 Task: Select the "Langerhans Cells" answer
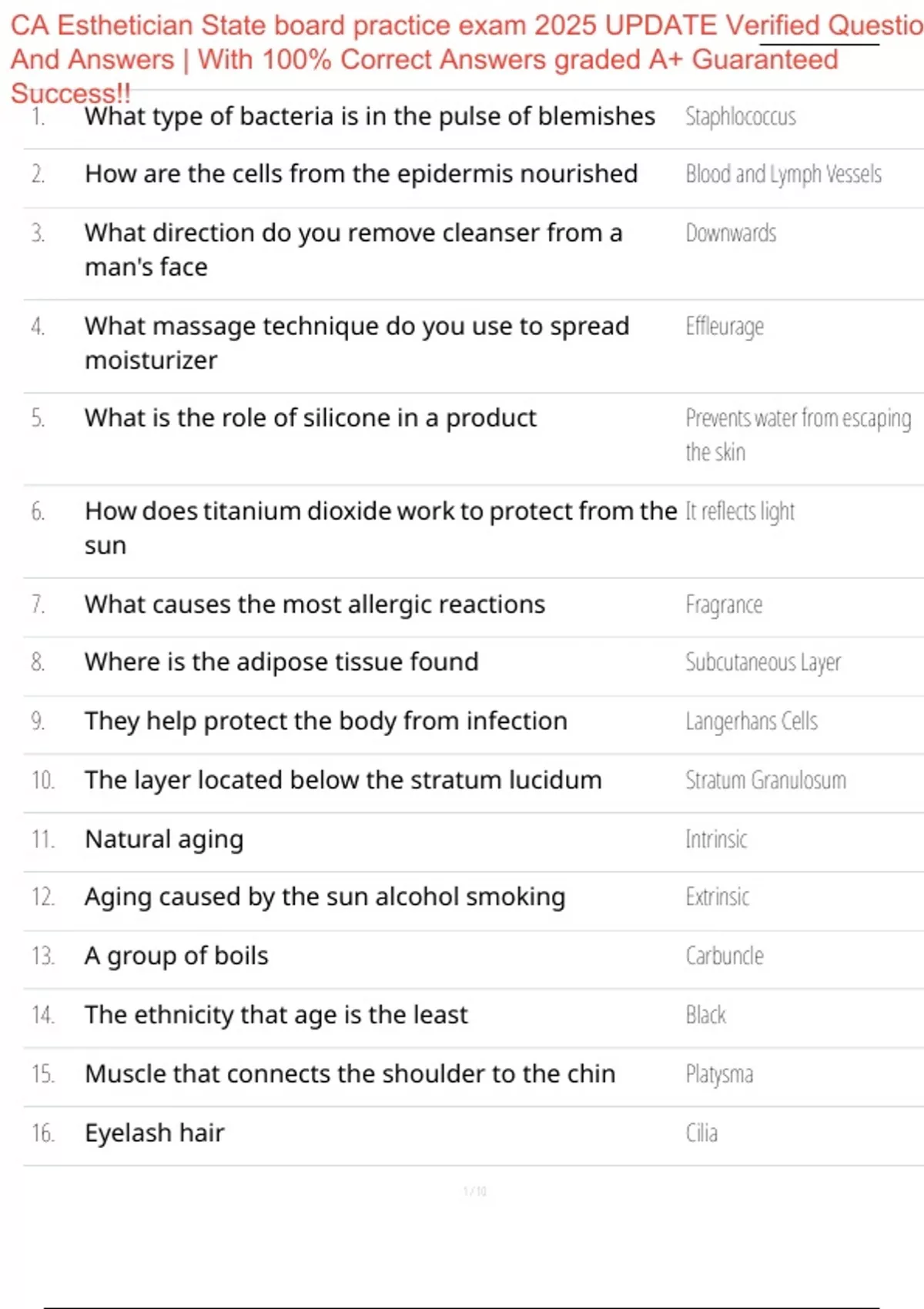tap(752, 721)
